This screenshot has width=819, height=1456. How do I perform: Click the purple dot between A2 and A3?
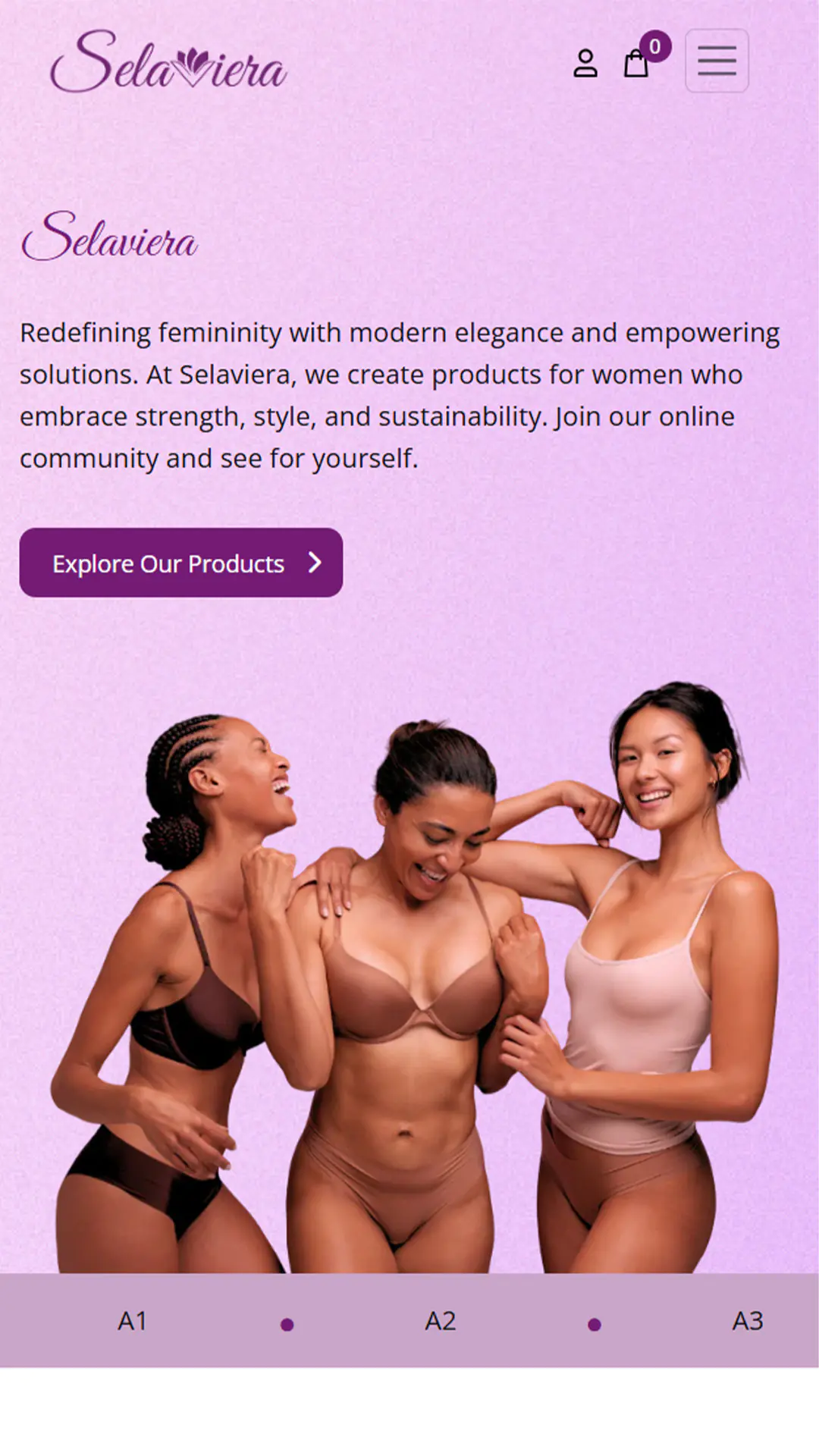[595, 1325]
